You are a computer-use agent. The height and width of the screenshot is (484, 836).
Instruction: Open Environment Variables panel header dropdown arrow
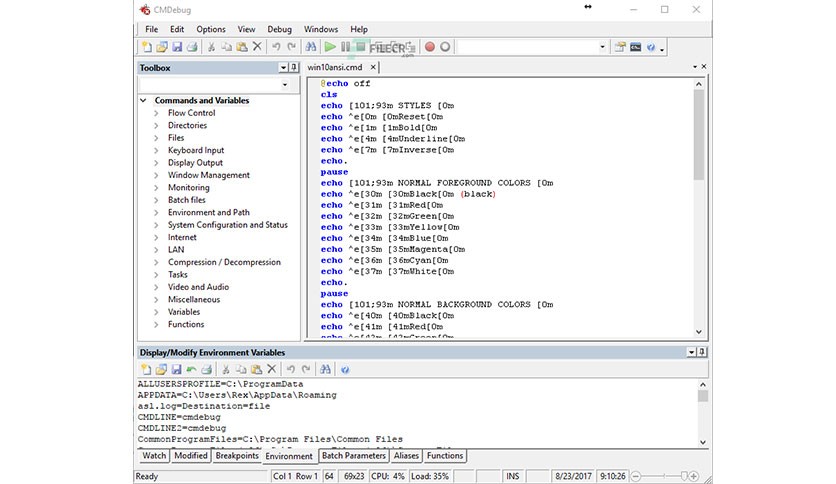692,352
